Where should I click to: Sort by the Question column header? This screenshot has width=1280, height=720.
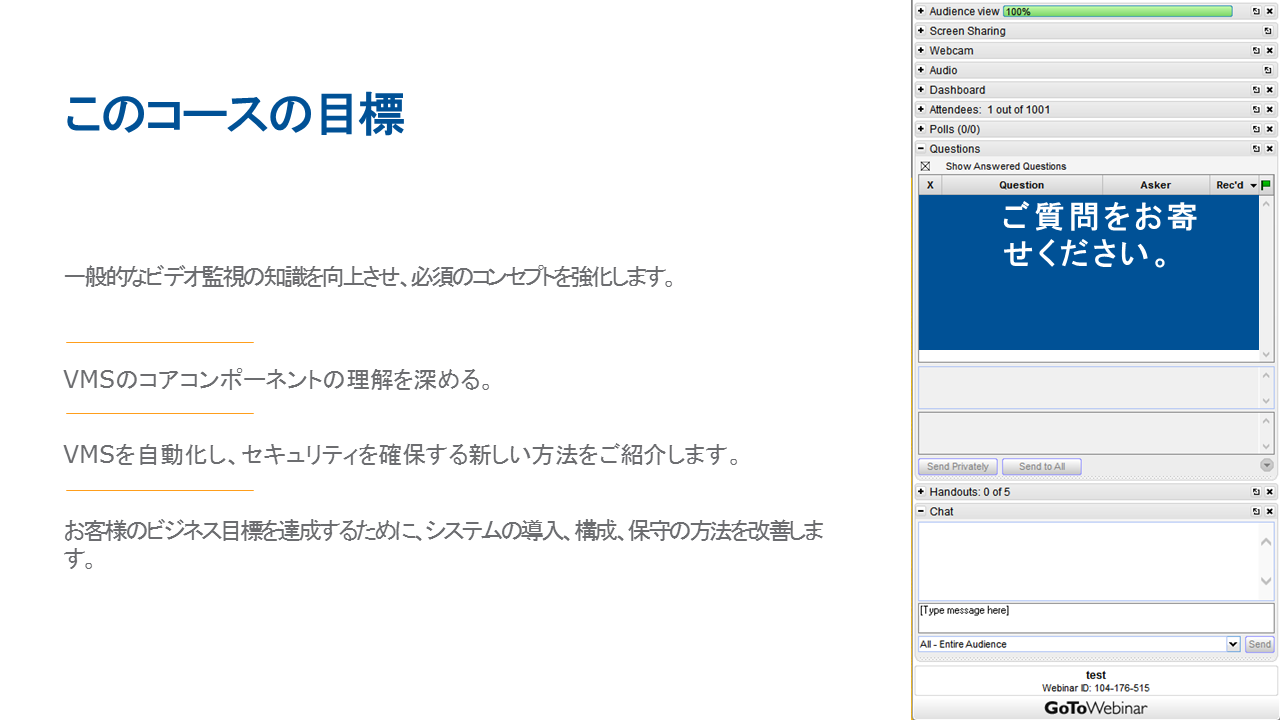(1022, 185)
